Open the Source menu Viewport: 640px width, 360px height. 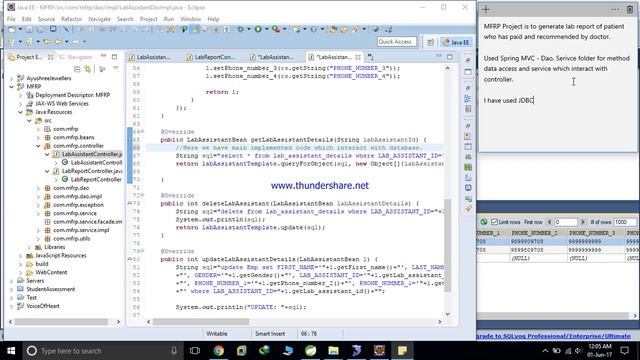[46, 19]
